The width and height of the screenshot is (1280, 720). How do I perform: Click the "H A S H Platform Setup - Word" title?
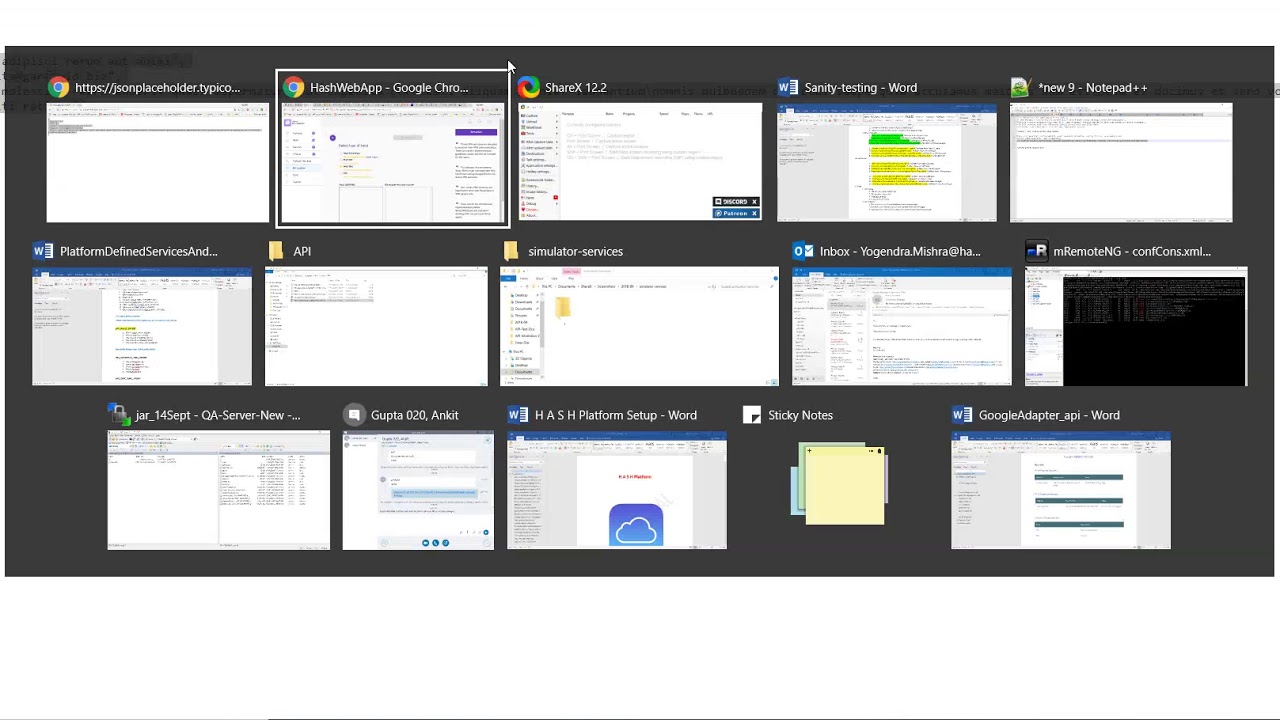point(616,416)
